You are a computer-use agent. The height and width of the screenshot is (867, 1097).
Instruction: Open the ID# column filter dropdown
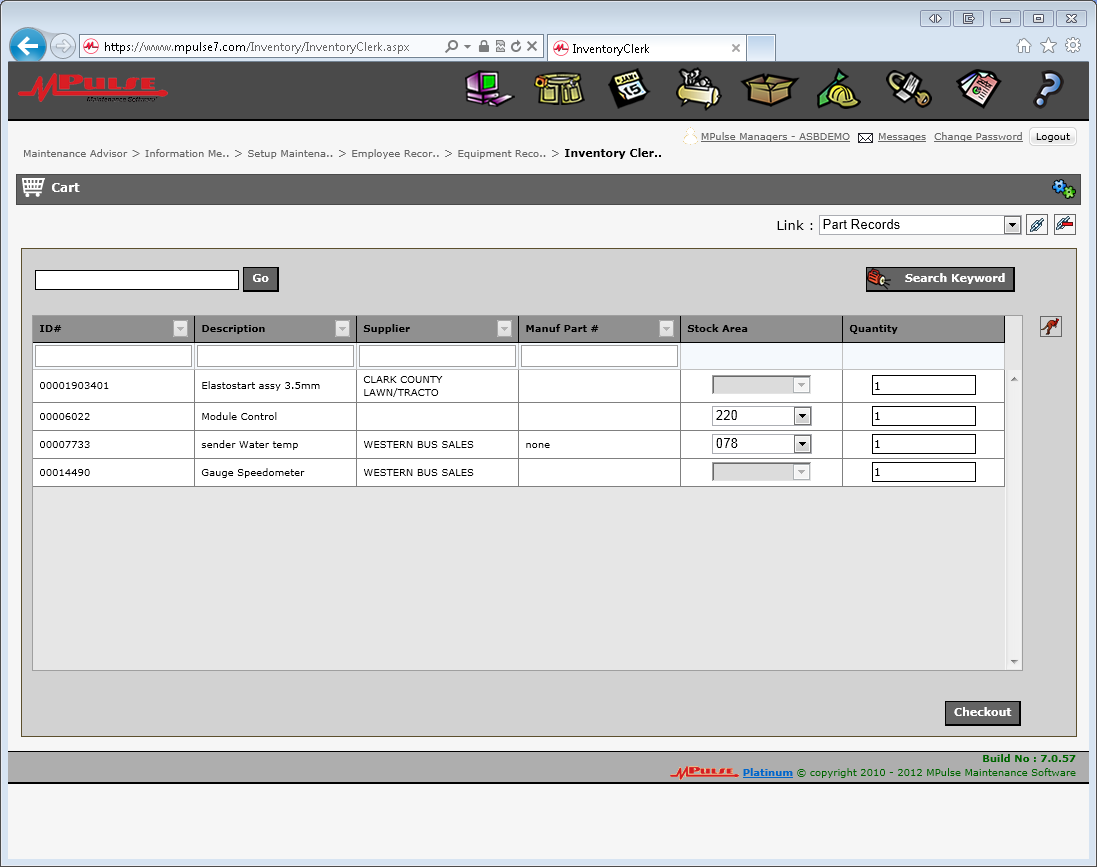coord(181,328)
